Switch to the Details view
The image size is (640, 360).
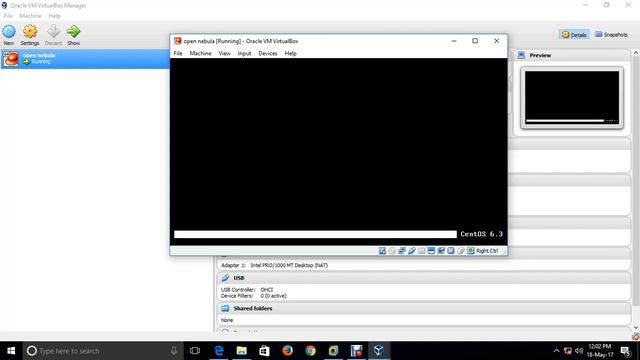pyautogui.click(x=574, y=35)
